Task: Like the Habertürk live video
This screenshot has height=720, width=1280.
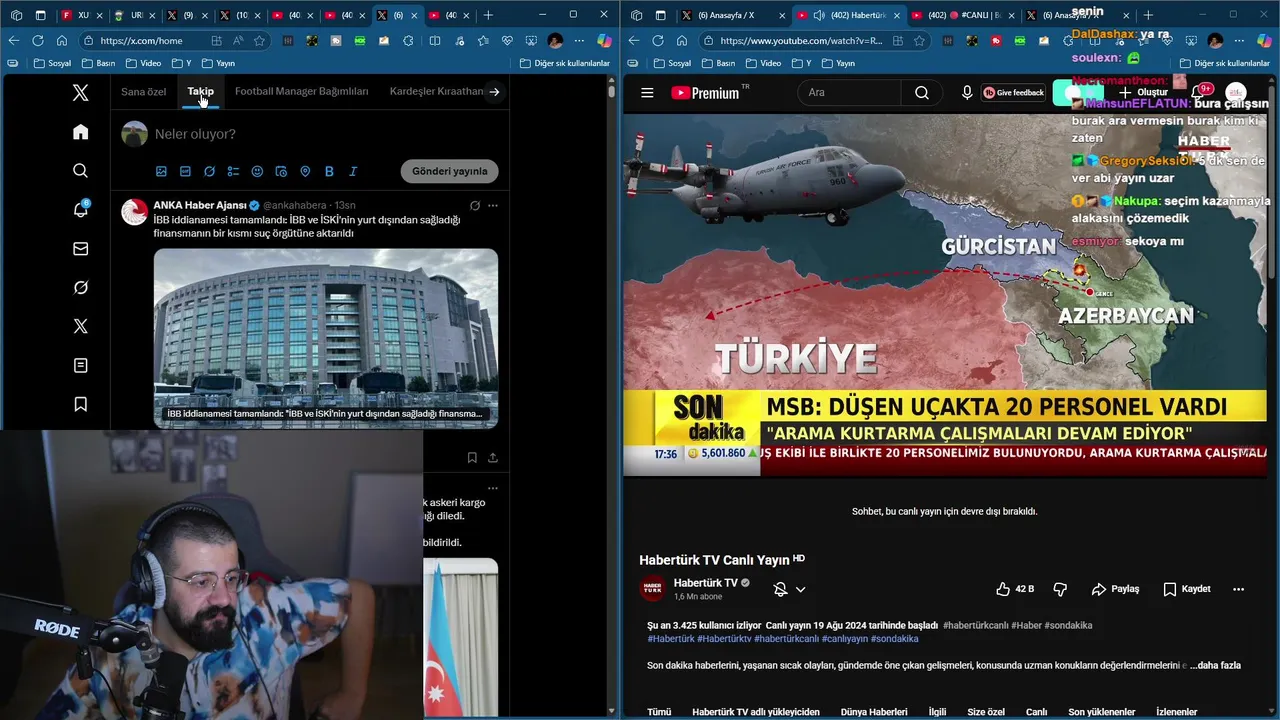Action: click(1015, 589)
